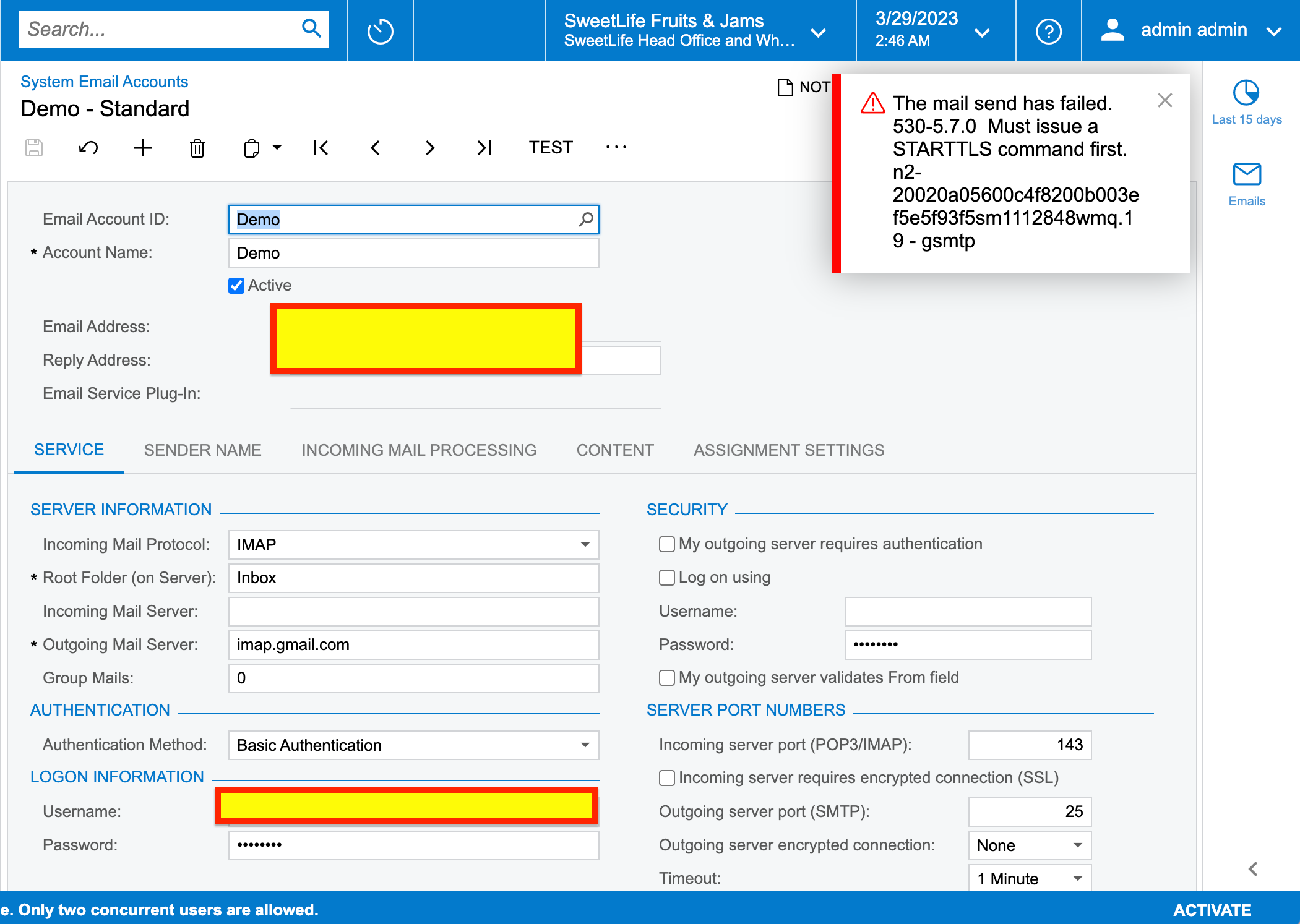This screenshot has height=924, width=1300.
Task: Click the Root Folder Inbox field
Action: coord(413,578)
